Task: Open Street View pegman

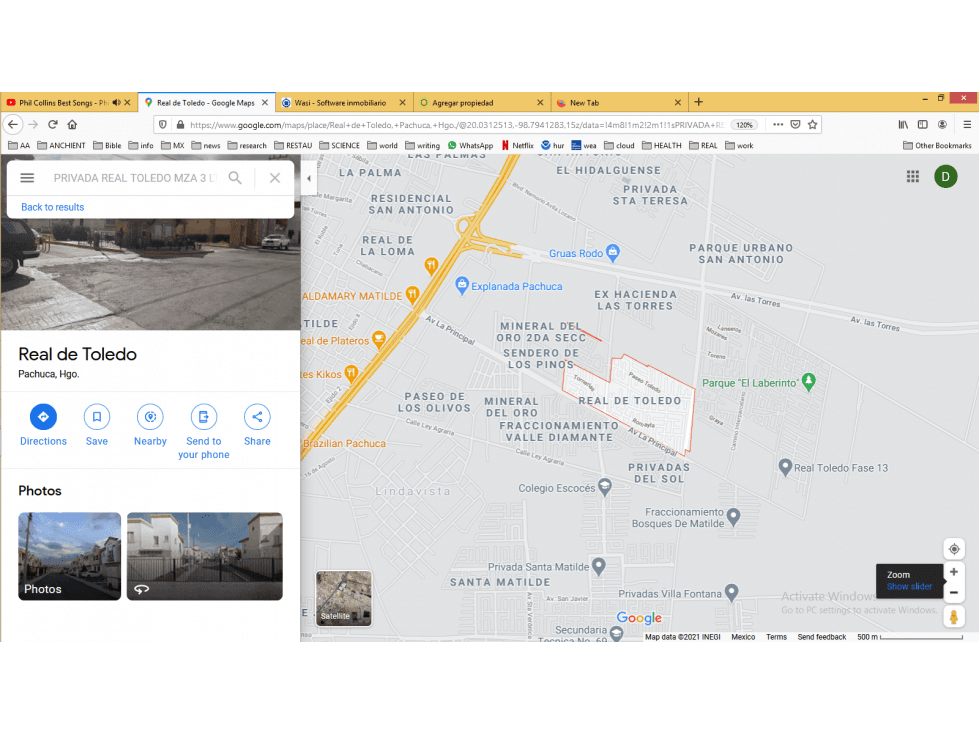Action: pyautogui.click(x=954, y=617)
